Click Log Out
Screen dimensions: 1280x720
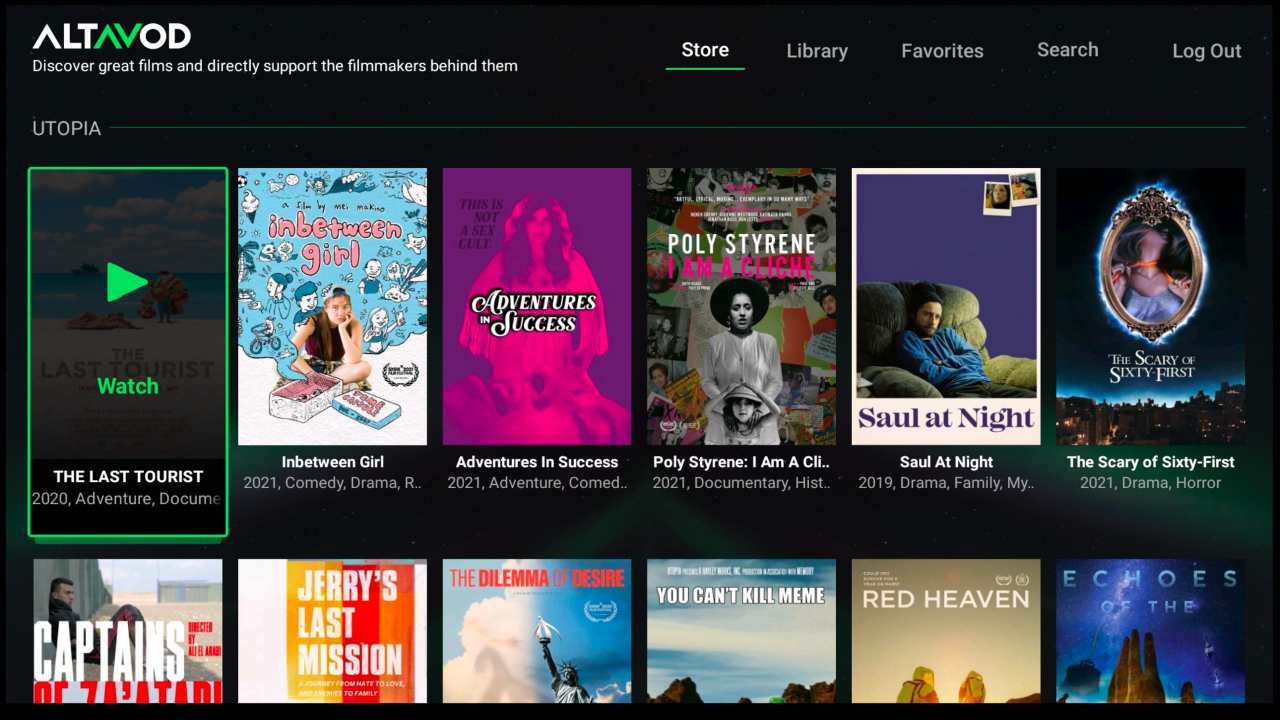coord(1206,51)
